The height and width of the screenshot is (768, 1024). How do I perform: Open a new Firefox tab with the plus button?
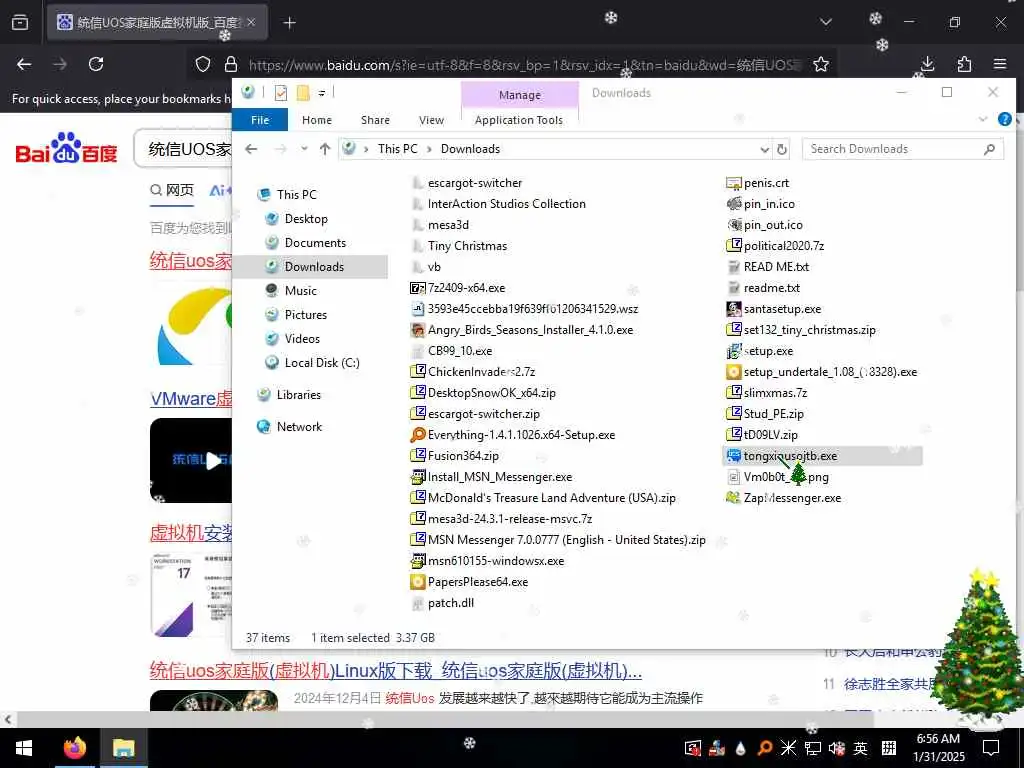(x=289, y=23)
